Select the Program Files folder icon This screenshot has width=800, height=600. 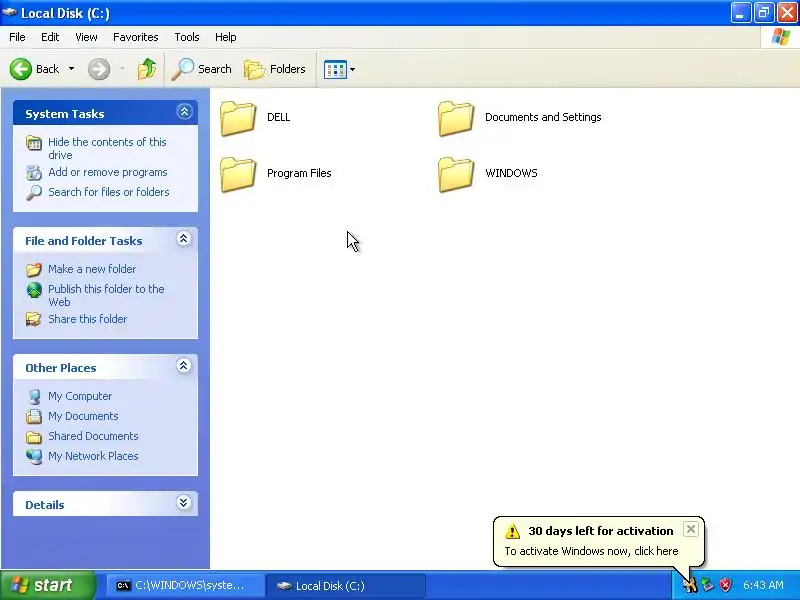[x=238, y=174]
